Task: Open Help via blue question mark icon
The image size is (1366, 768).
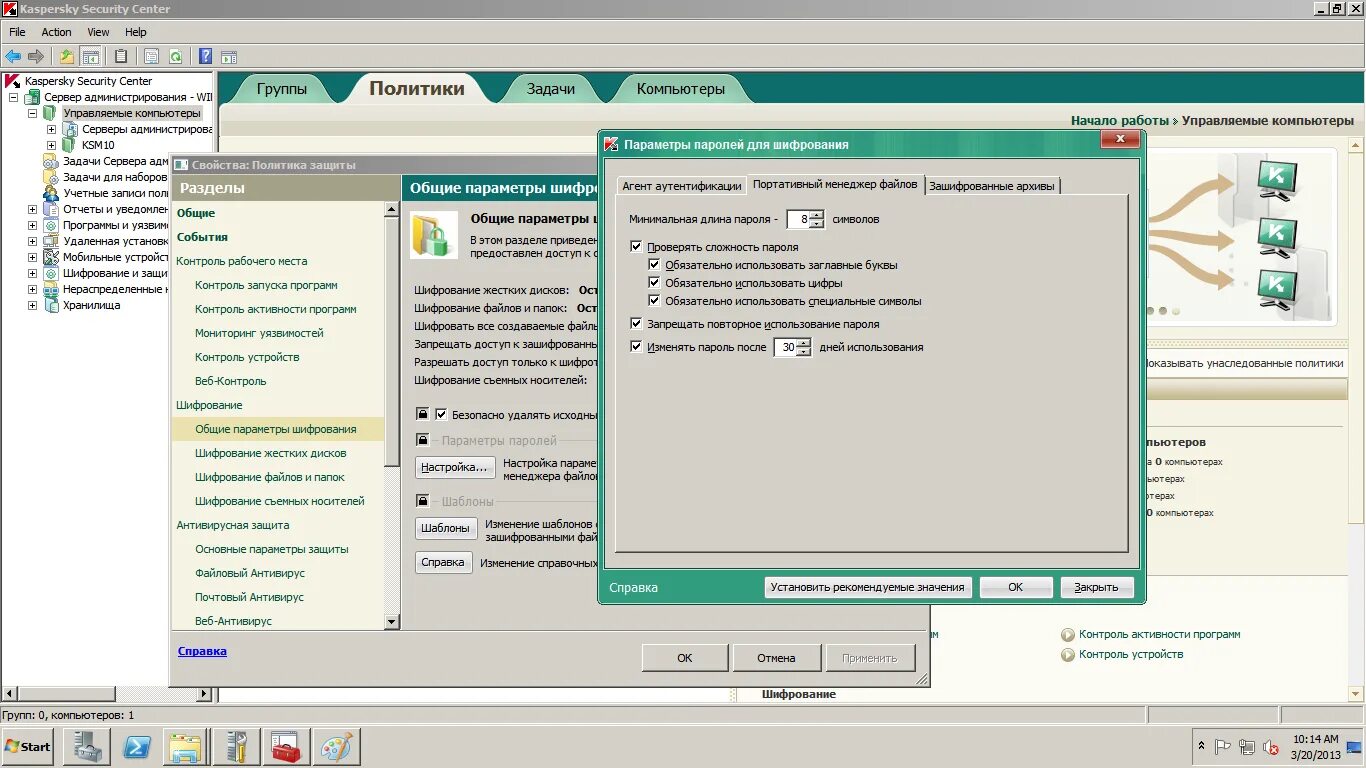Action: (x=205, y=56)
